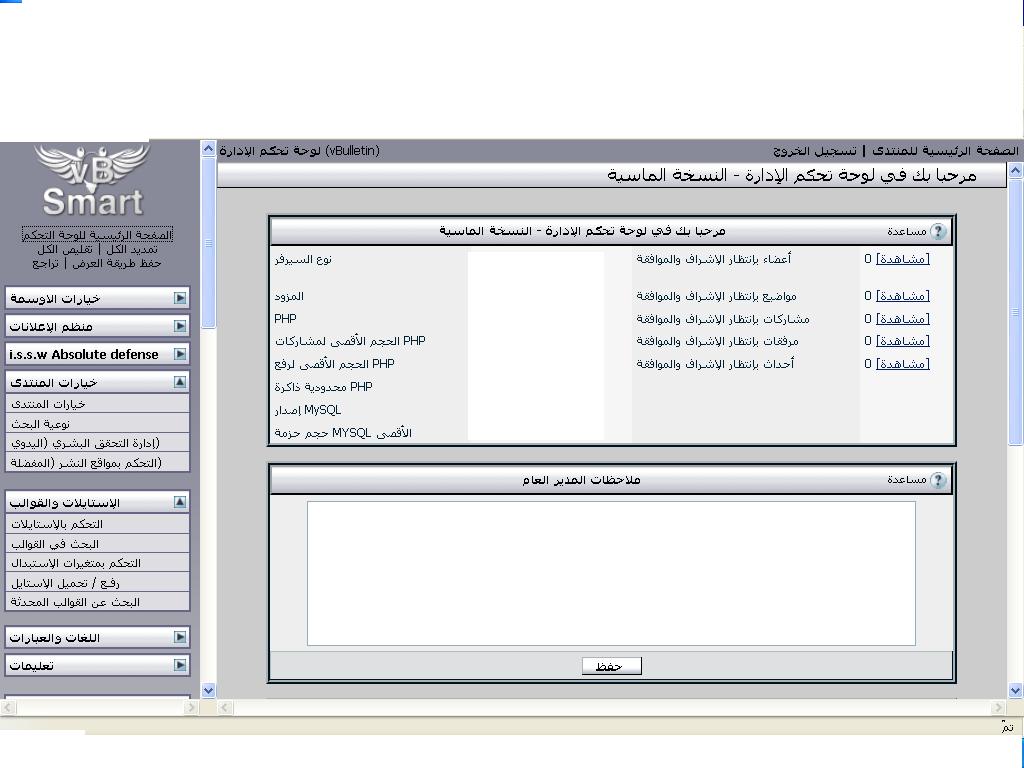The width and height of the screenshot is (1024, 768).
Task: Type in the administrator notes text area
Action: pos(610,573)
